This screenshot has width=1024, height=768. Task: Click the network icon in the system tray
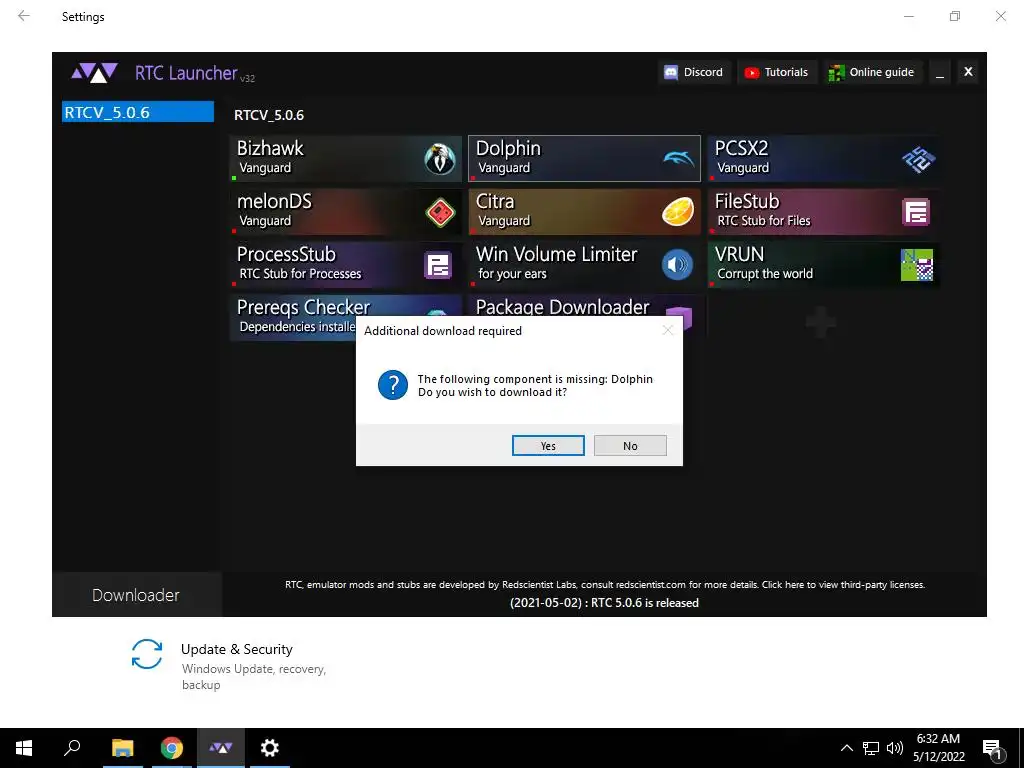click(871, 748)
